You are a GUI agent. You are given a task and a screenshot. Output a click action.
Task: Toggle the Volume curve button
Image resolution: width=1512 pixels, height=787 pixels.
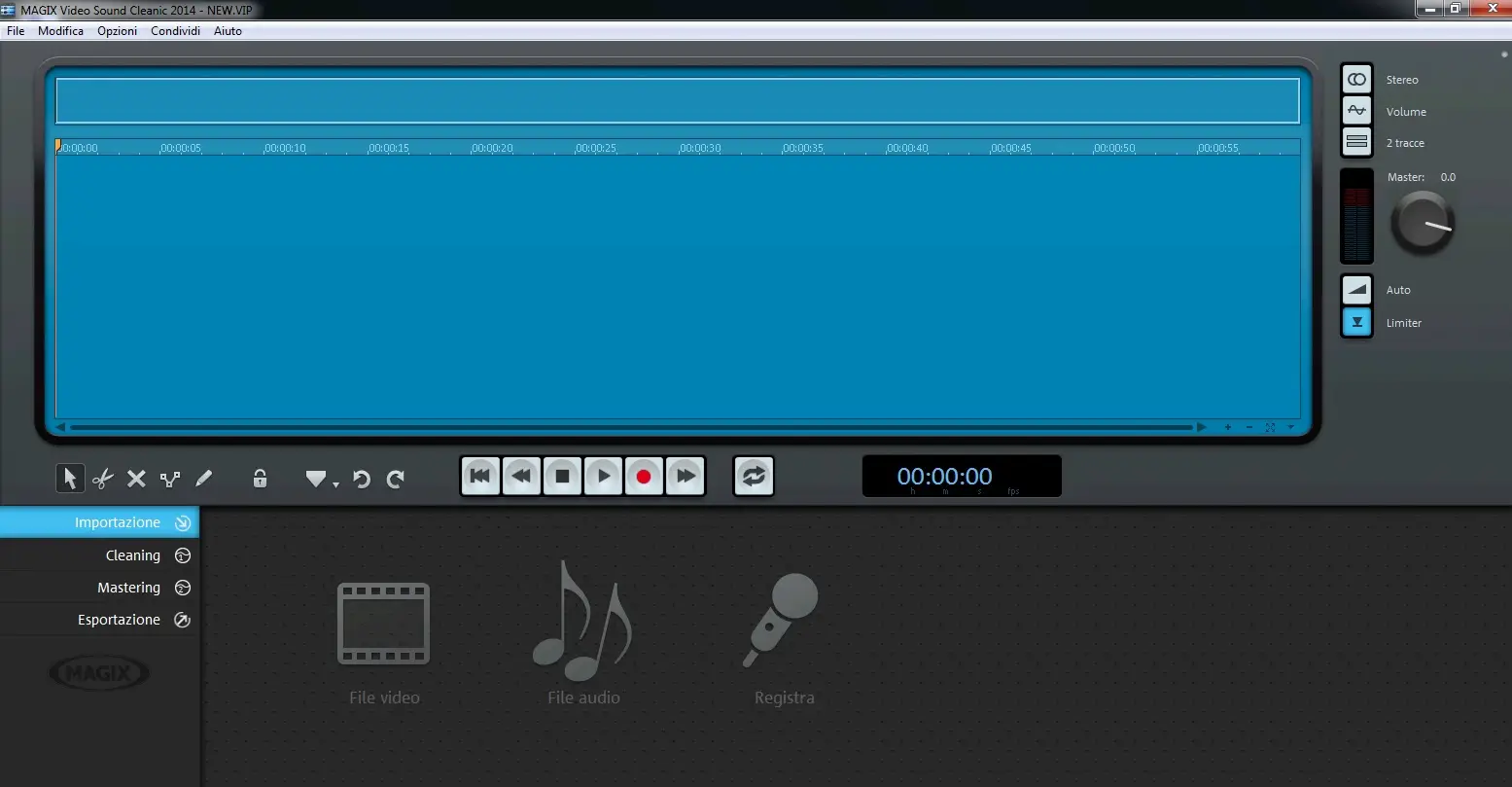1356,111
